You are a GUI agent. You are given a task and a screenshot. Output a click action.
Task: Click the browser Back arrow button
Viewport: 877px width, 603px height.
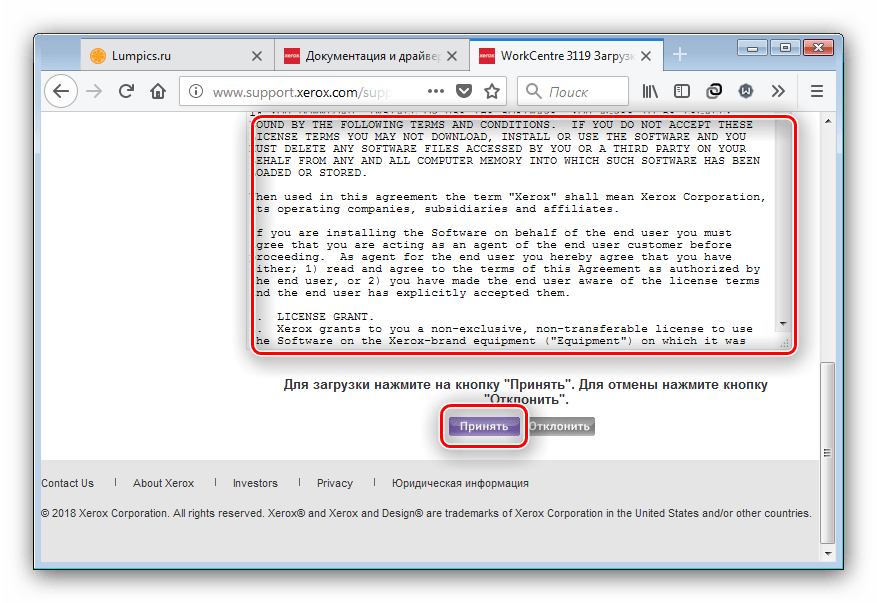(61, 91)
